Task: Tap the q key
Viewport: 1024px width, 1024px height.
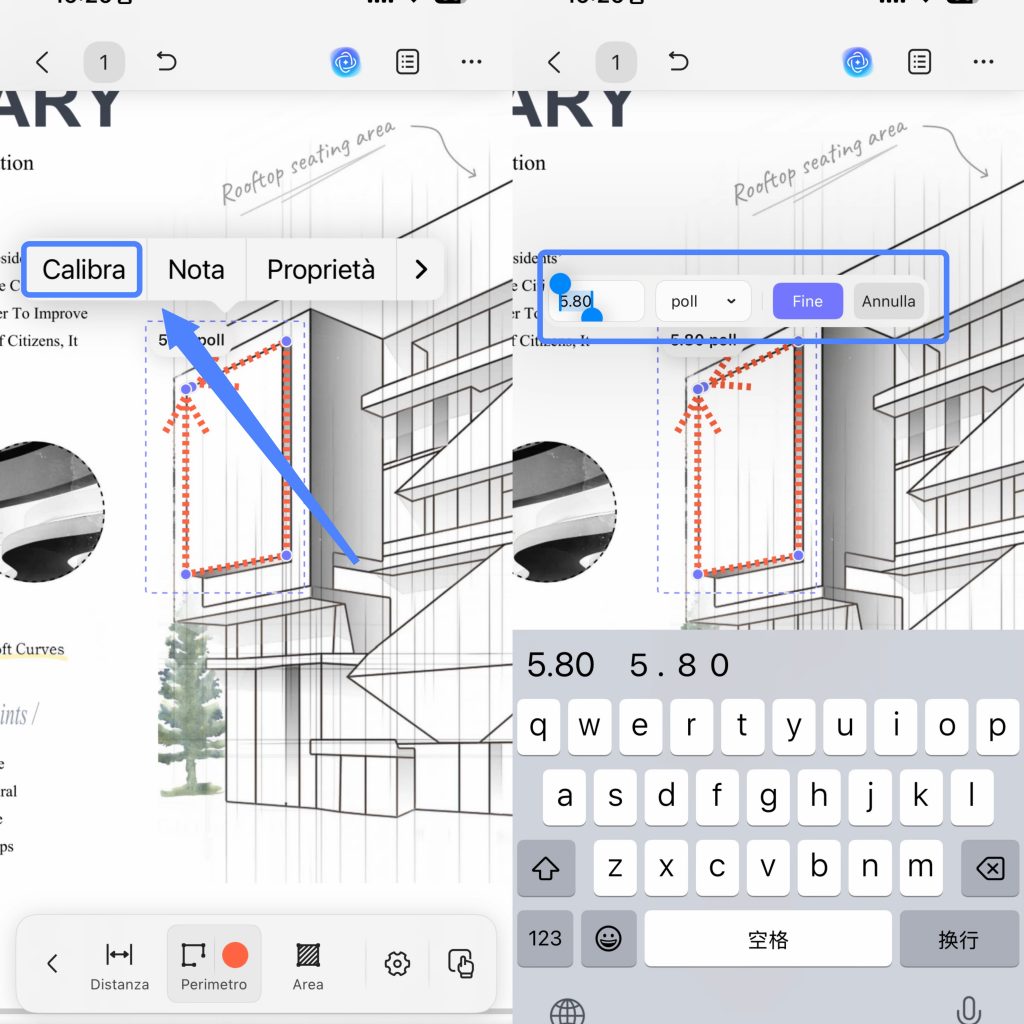Action: tap(538, 726)
